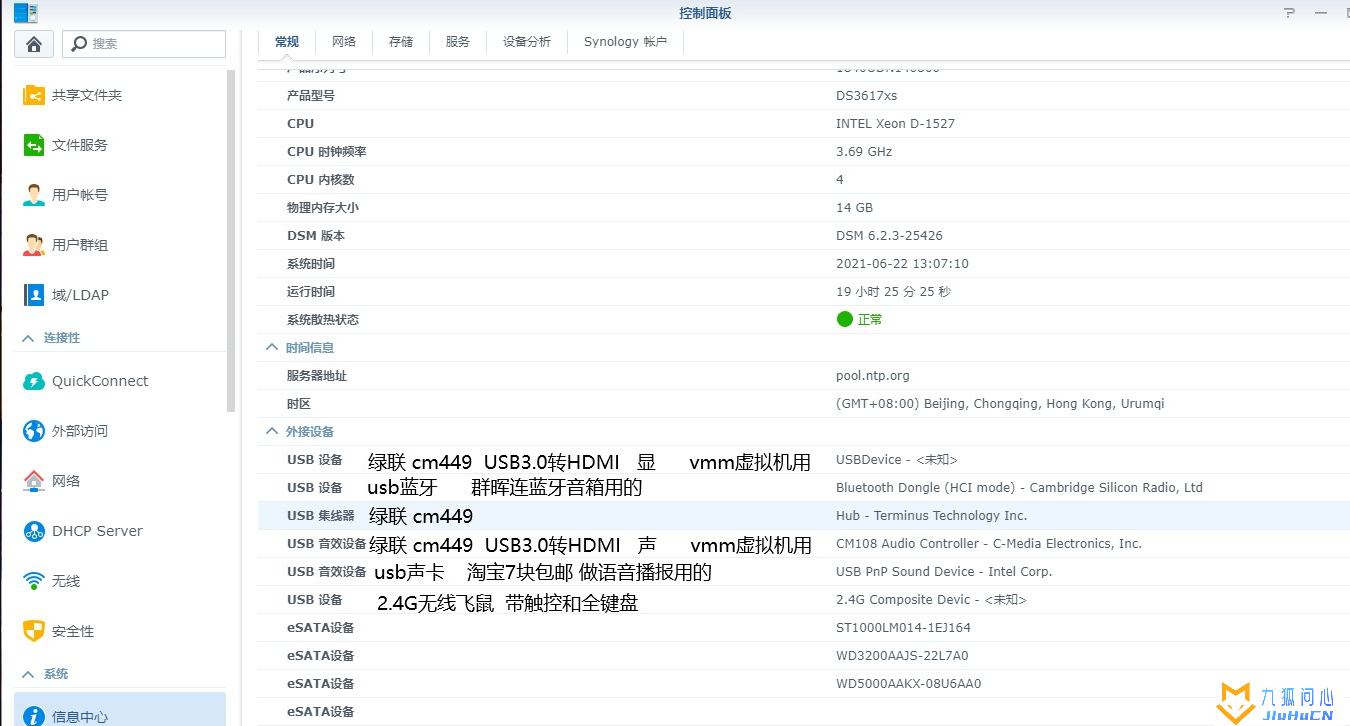Select INTEL Xeon D-1527 CPU value

click(x=895, y=124)
